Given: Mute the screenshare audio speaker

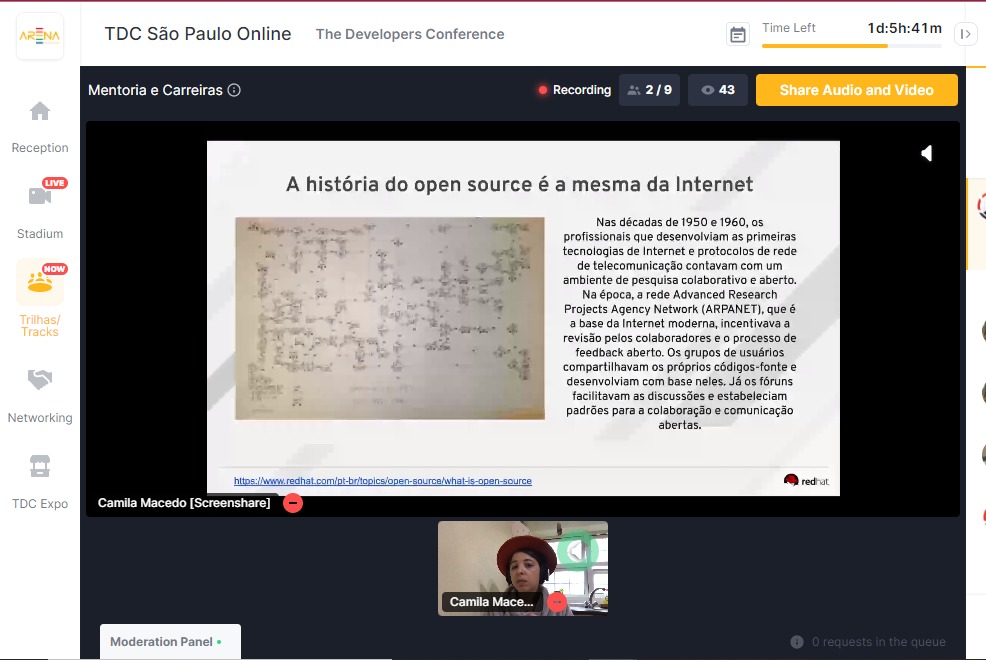Looking at the screenshot, I should point(927,153).
